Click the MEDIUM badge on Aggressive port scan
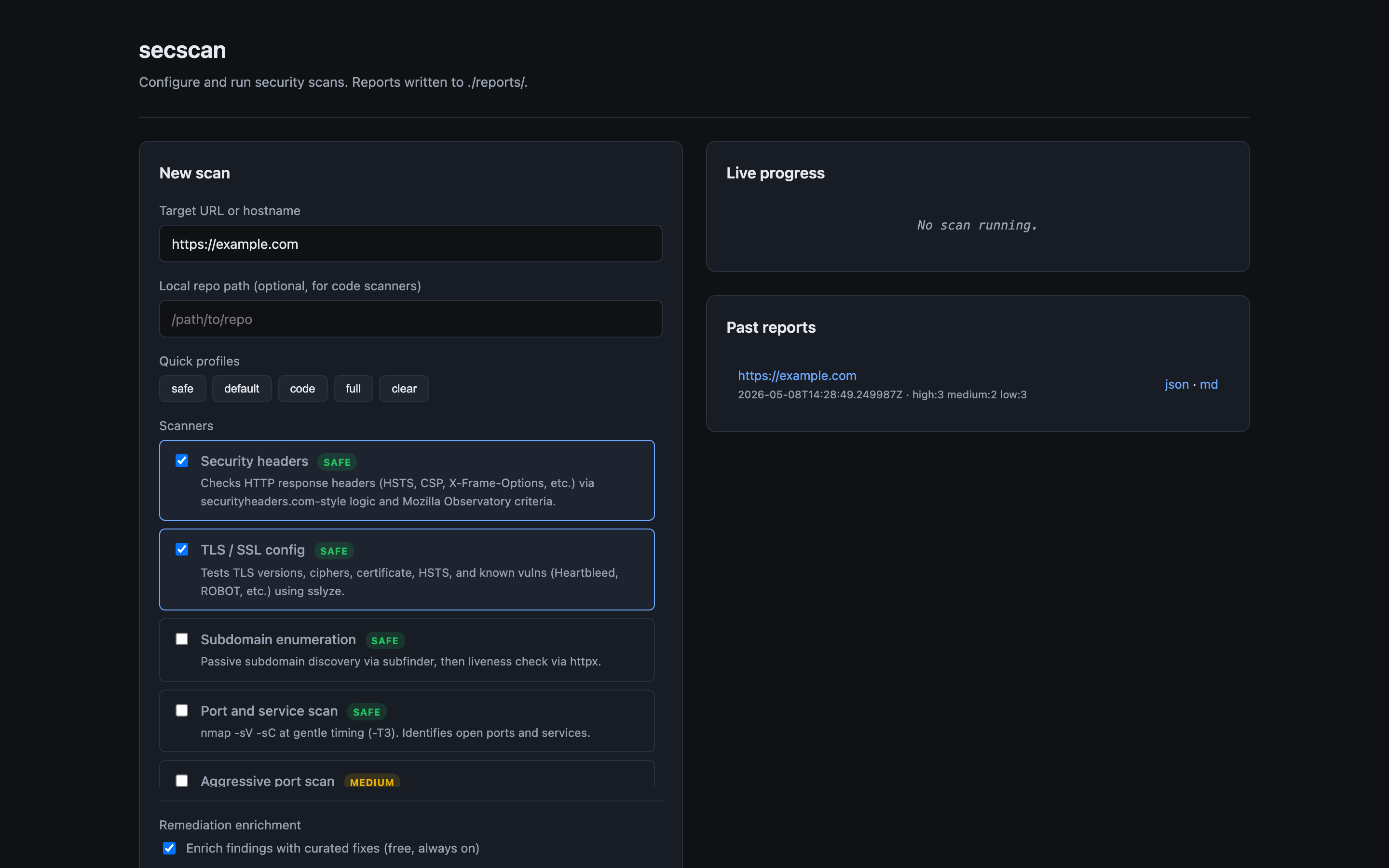The width and height of the screenshot is (1389, 868). click(372, 781)
